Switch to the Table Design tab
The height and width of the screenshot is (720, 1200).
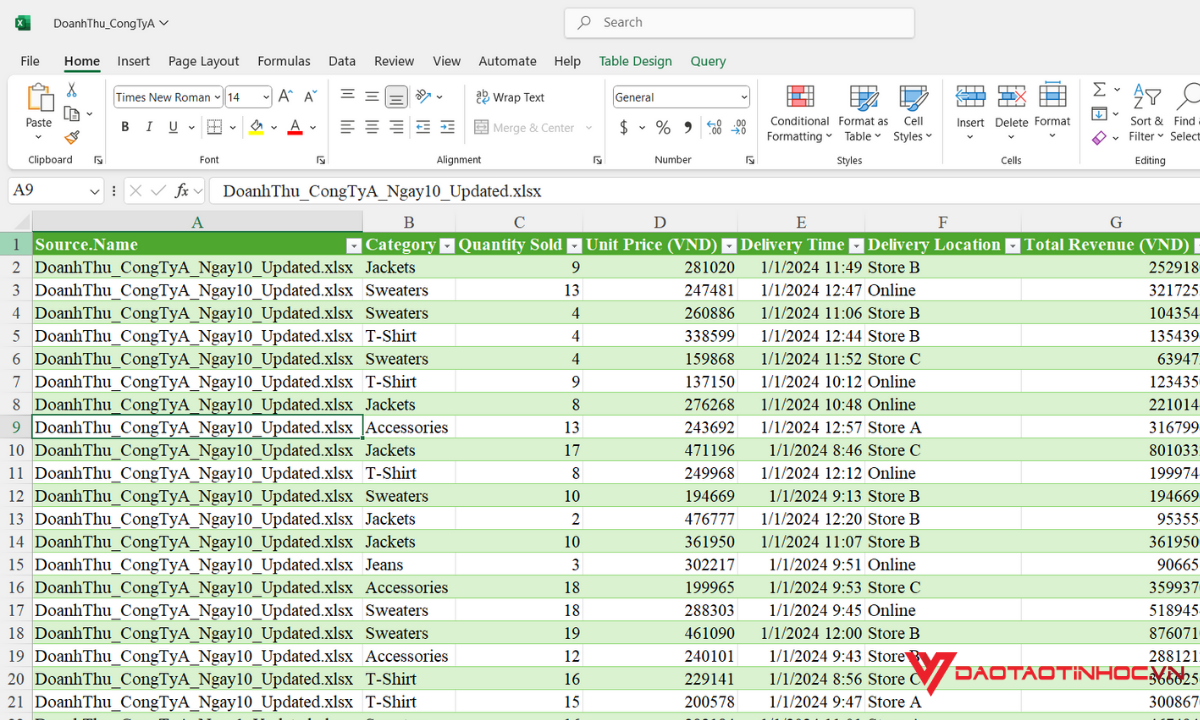click(x=636, y=61)
